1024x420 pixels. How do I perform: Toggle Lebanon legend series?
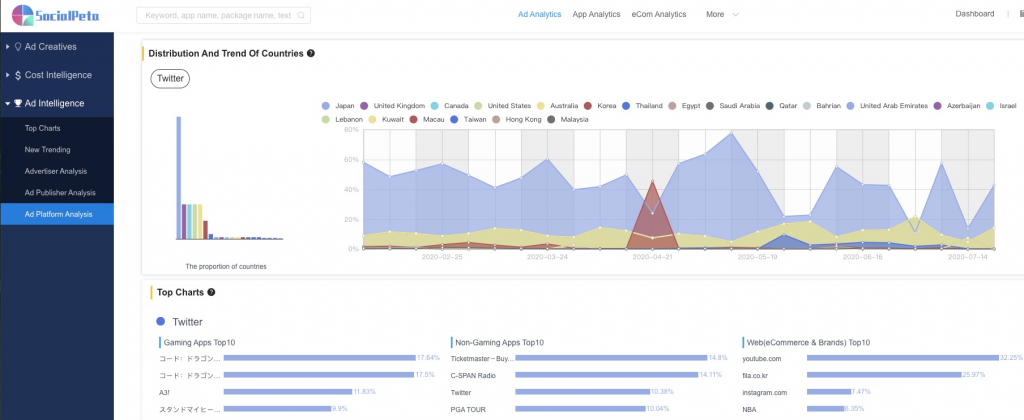click(342, 120)
